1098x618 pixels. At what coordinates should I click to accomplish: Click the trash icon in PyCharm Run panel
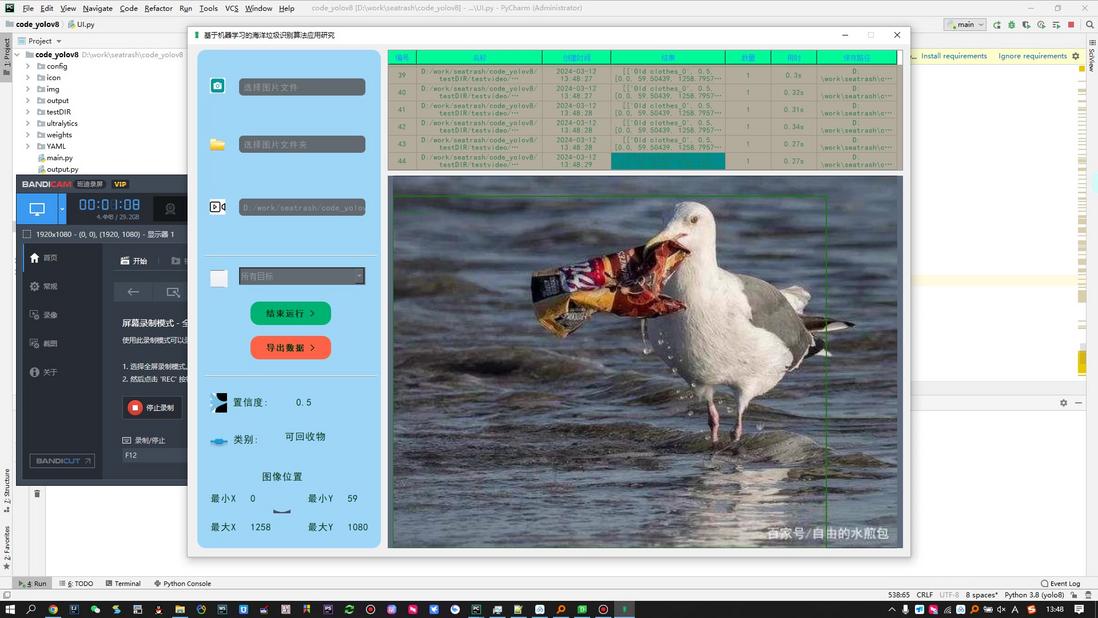click(x=37, y=493)
